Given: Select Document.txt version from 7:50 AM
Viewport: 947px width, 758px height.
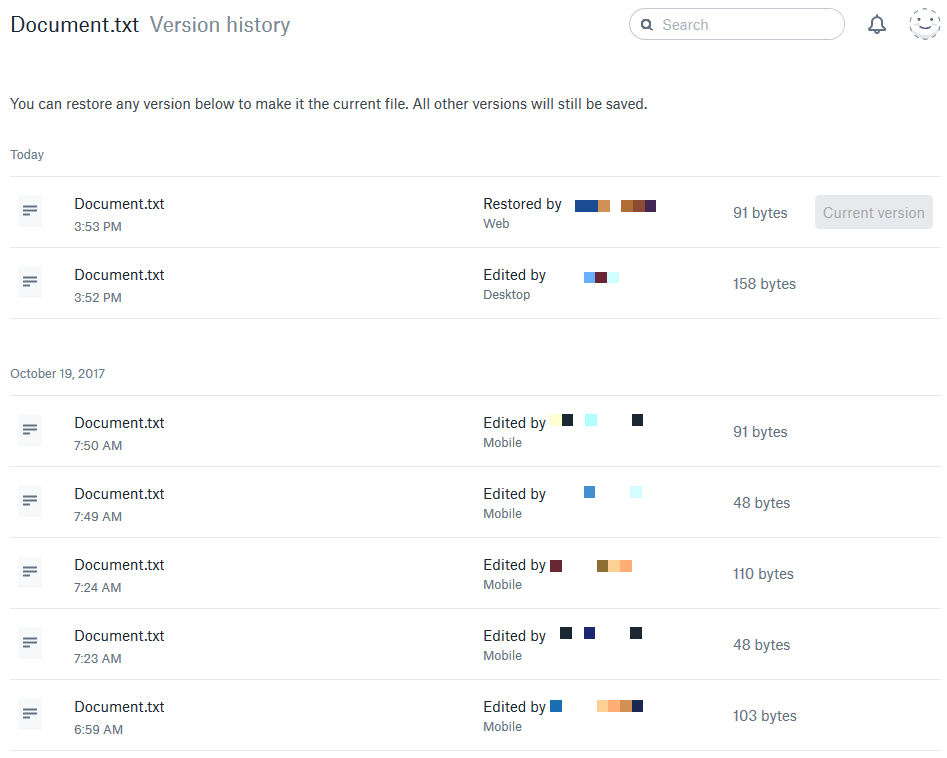Looking at the screenshot, I should (x=119, y=423).
